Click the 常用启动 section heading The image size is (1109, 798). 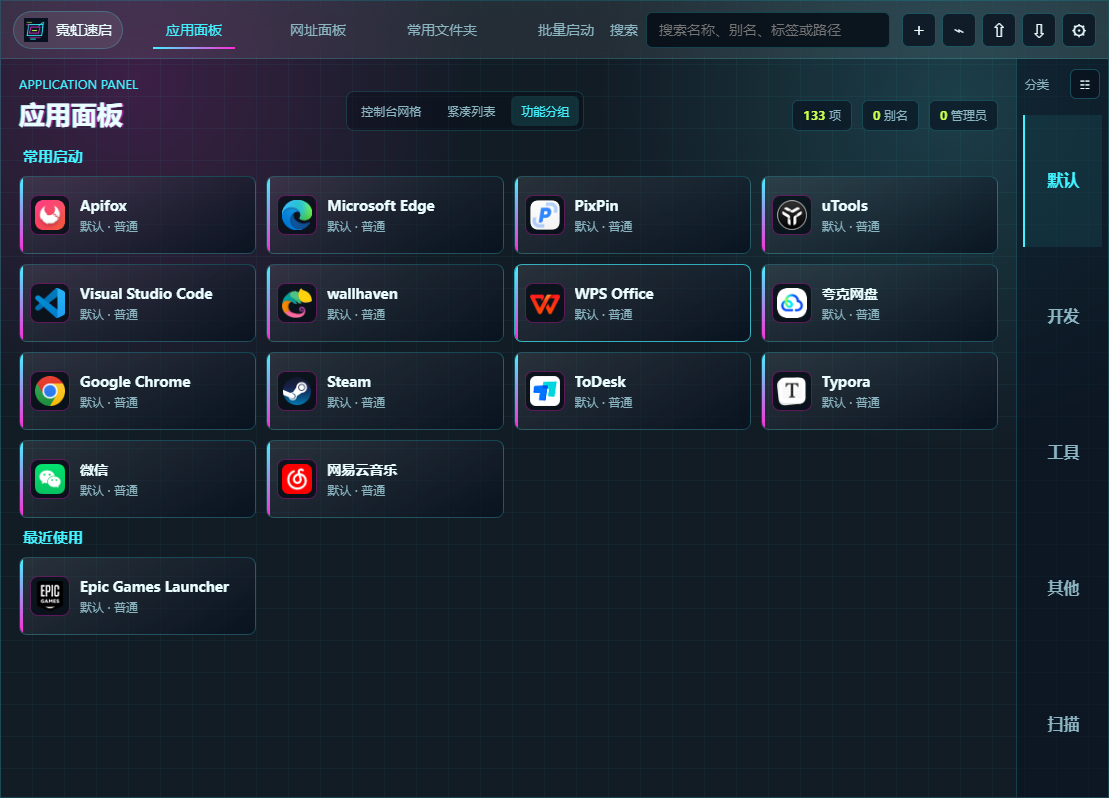pos(52,156)
